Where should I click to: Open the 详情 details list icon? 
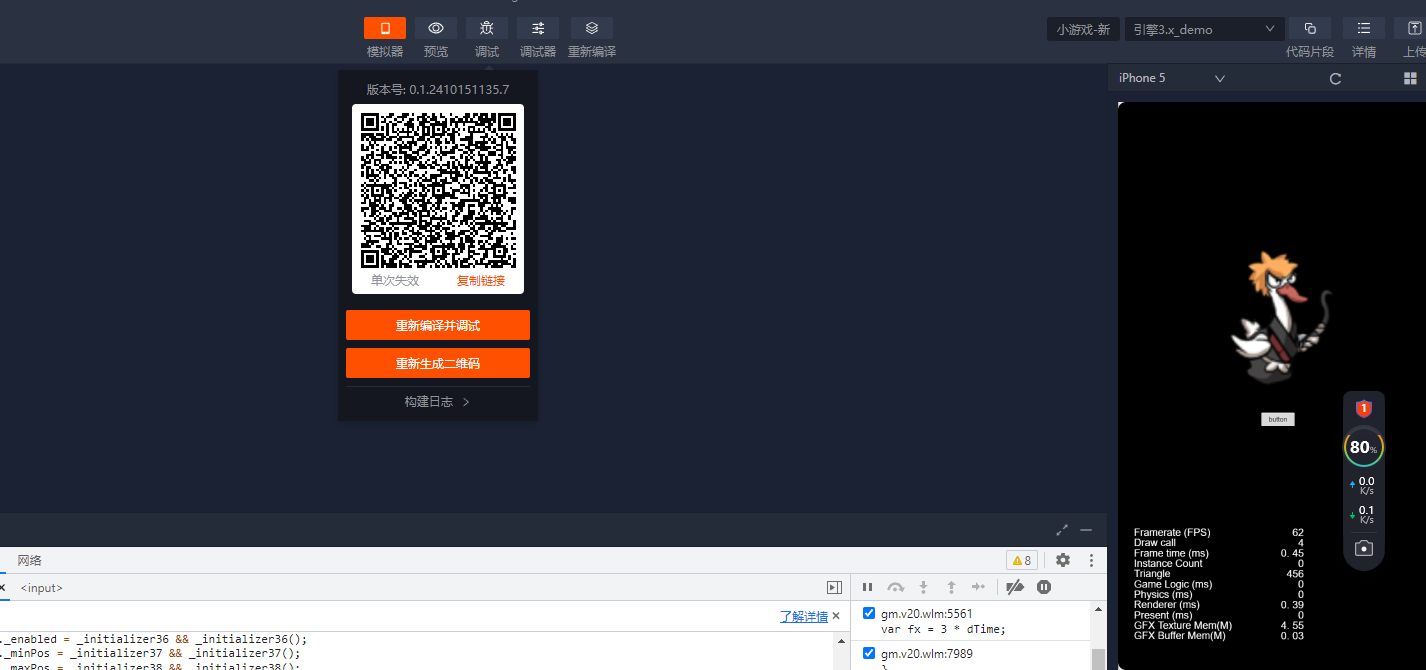point(1364,28)
